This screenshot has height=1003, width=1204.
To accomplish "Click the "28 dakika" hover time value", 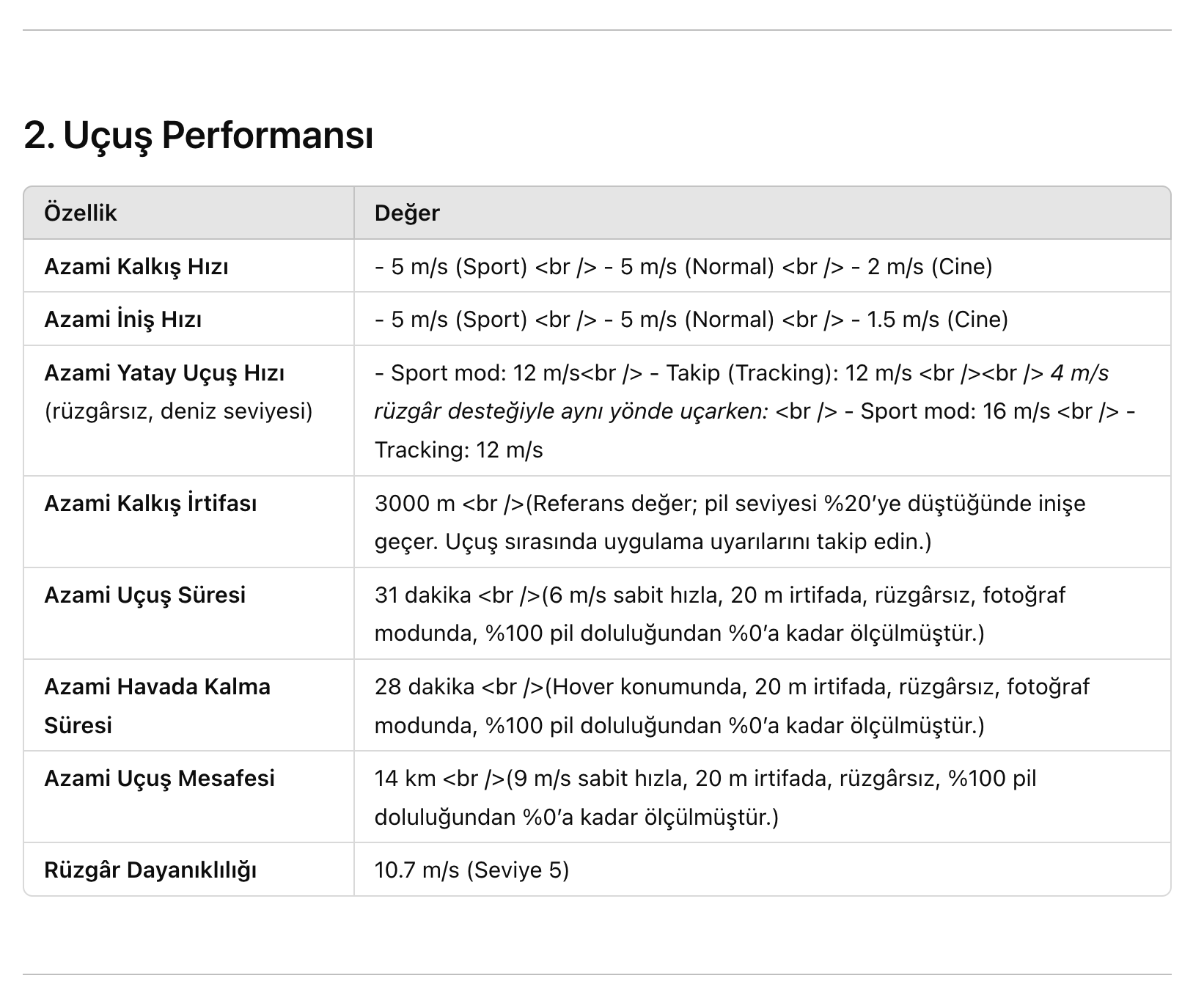I will [x=424, y=687].
